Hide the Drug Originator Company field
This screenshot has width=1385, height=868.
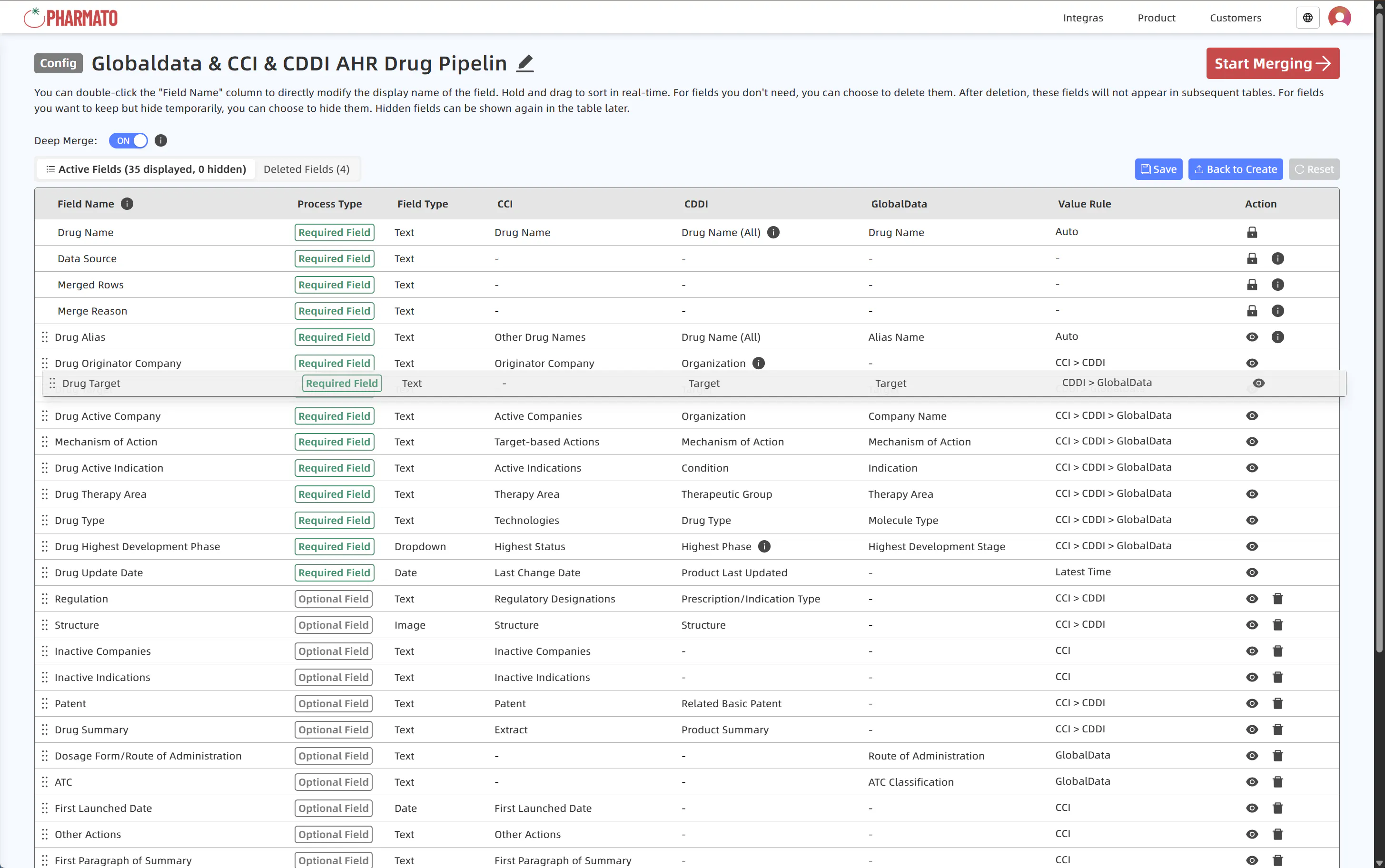1252,364
